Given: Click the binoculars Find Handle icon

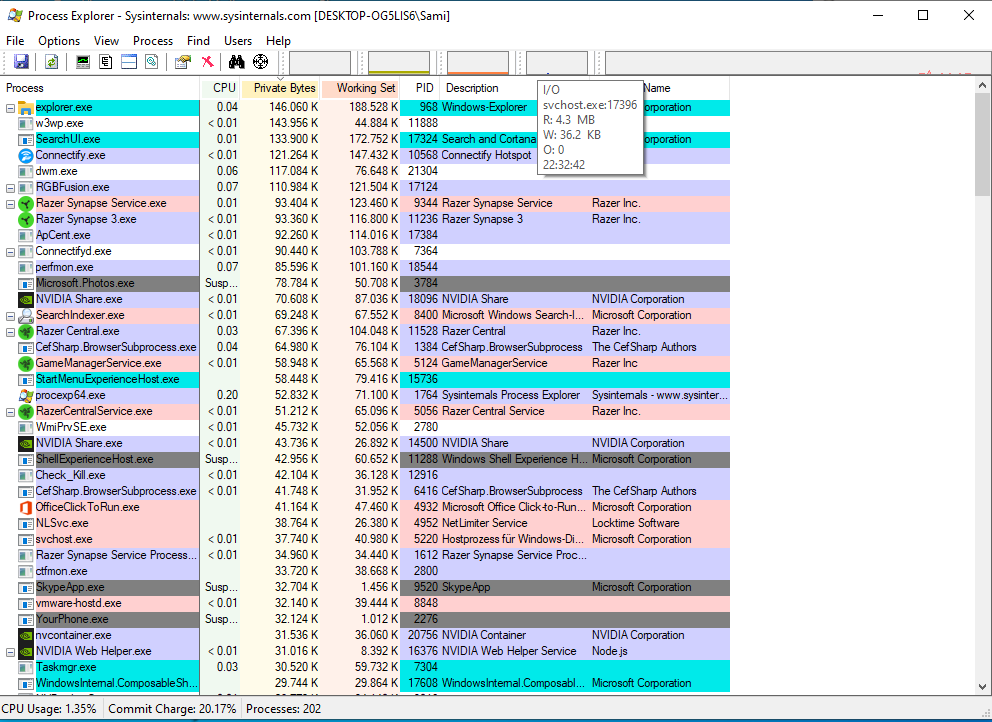Looking at the screenshot, I should (x=237, y=61).
